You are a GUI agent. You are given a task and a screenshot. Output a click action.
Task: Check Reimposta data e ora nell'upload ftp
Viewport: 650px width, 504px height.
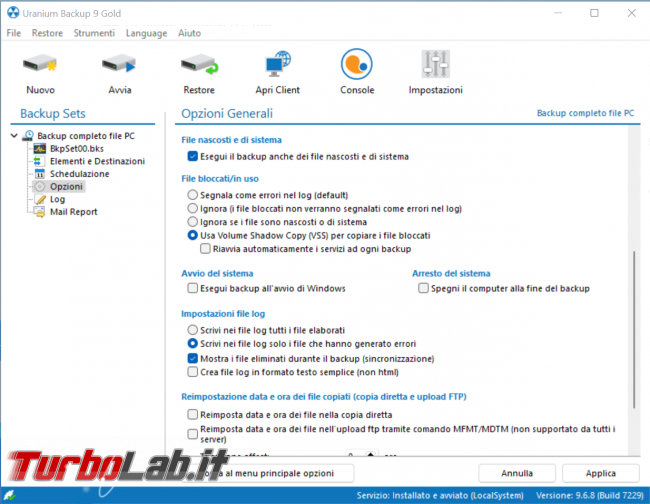coord(192,434)
